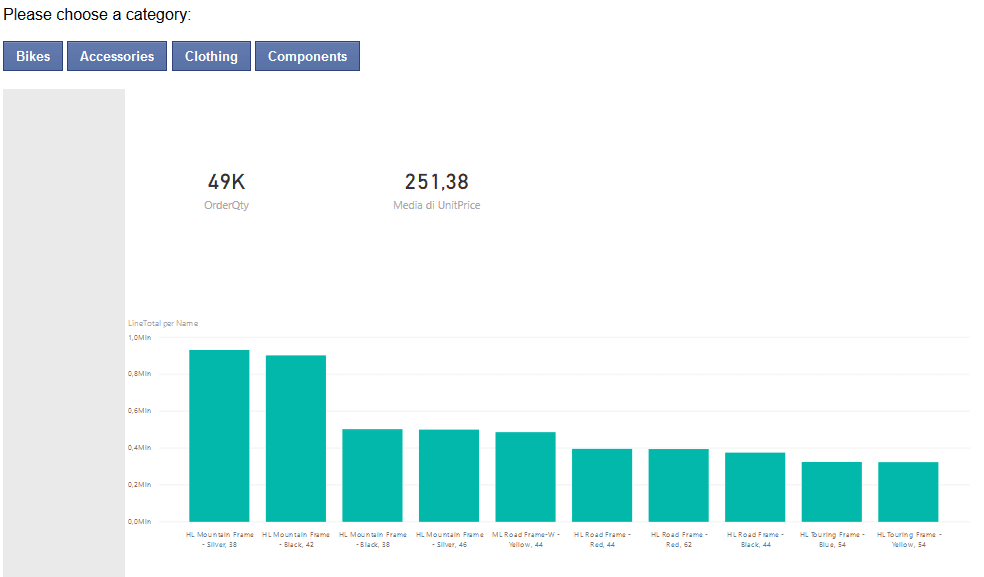Click the HL Touring Frame - Yellow, 54 bar
984x577 pixels.
(x=908, y=492)
